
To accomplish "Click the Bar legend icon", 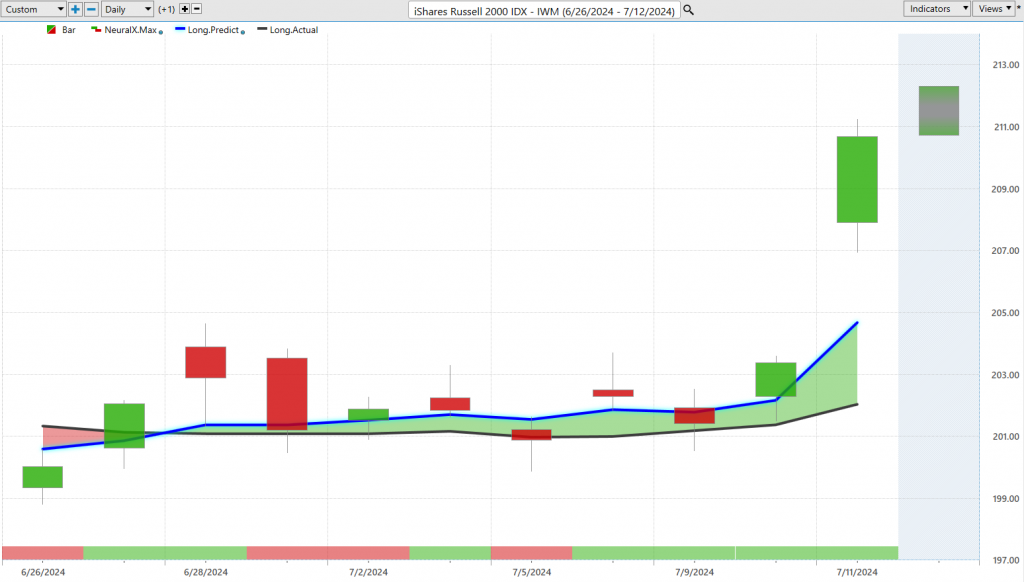I will pyautogui.click(x=52, y=30).
